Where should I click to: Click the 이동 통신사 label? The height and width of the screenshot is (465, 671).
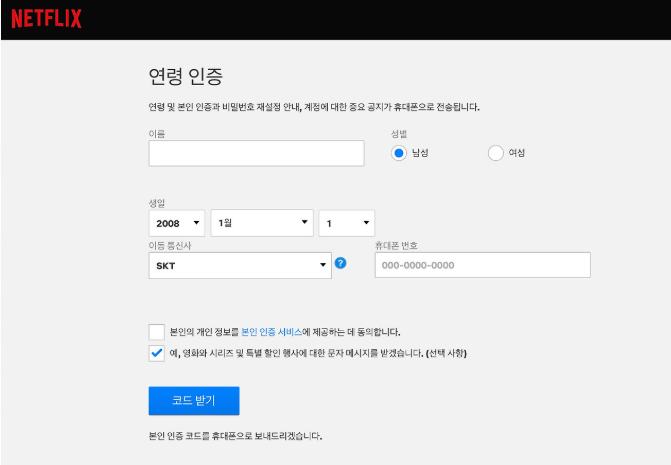click(x=170, y=246)
